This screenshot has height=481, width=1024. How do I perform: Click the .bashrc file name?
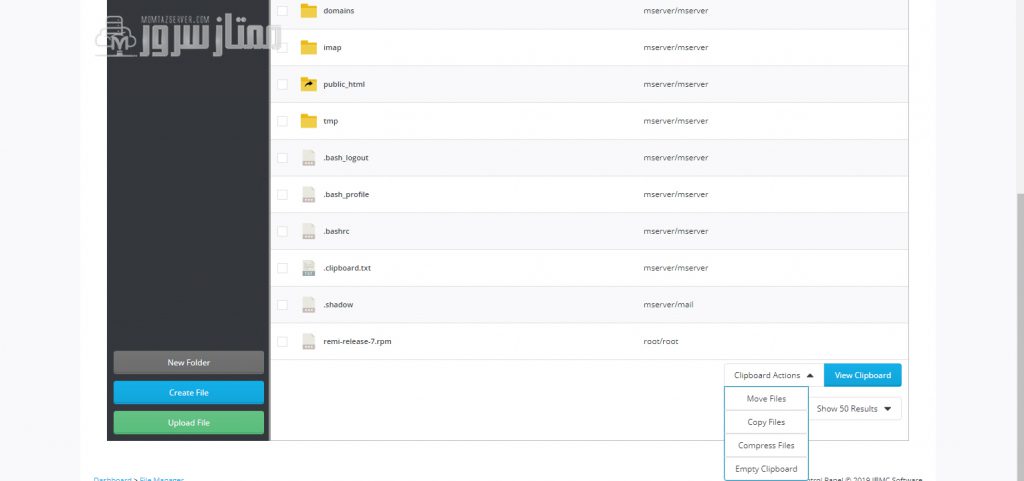click(336, 231)
